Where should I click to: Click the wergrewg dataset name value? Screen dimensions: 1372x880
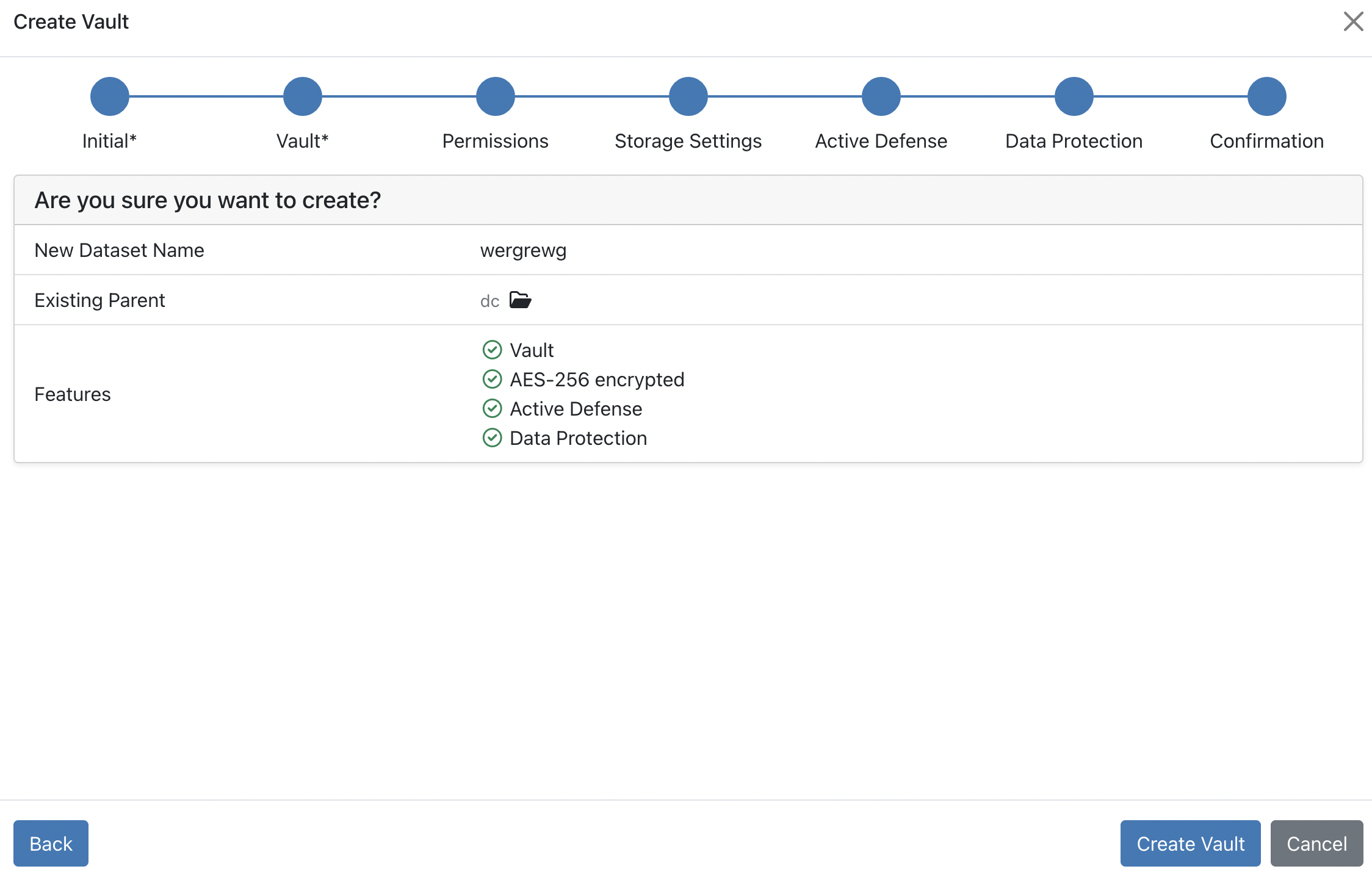pyautogui.click(x=523, y=250)
